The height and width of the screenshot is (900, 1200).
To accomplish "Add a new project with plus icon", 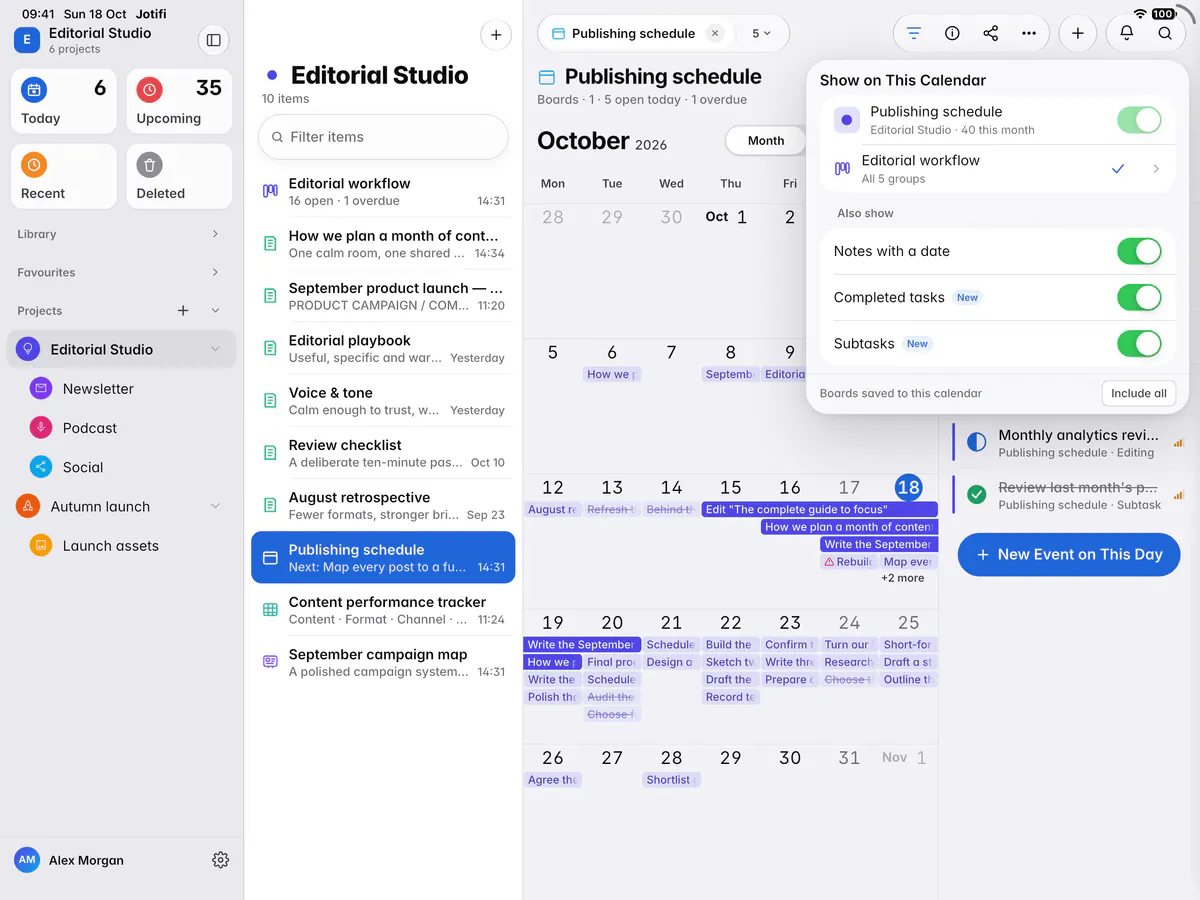I will click(x=183, y=311).
